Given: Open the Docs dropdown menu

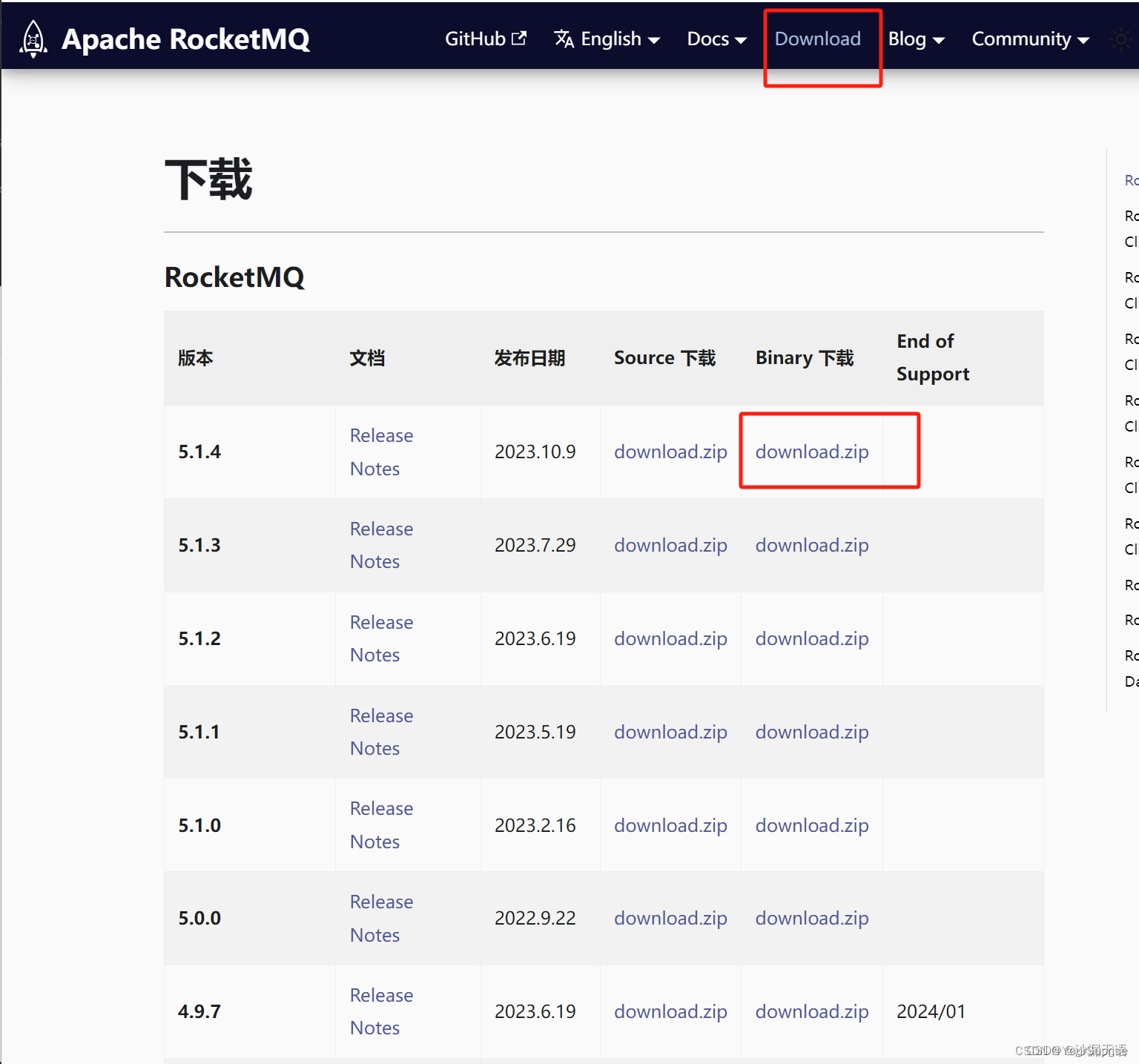Looking at the screenshot, I should (x=716, y=39).
